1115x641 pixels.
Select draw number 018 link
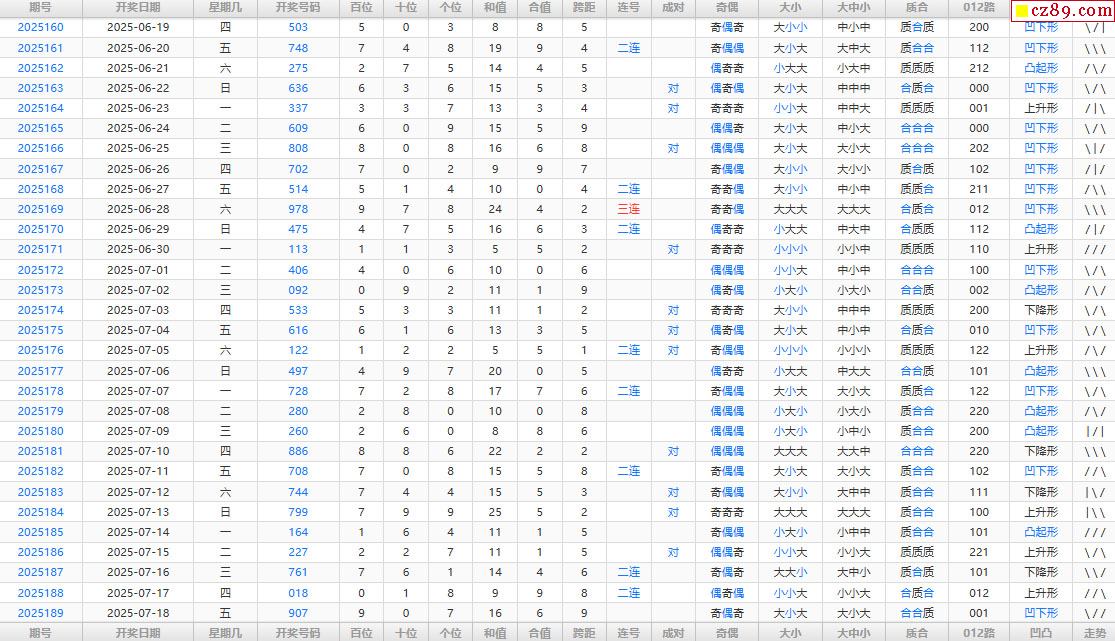click(298, 593)
